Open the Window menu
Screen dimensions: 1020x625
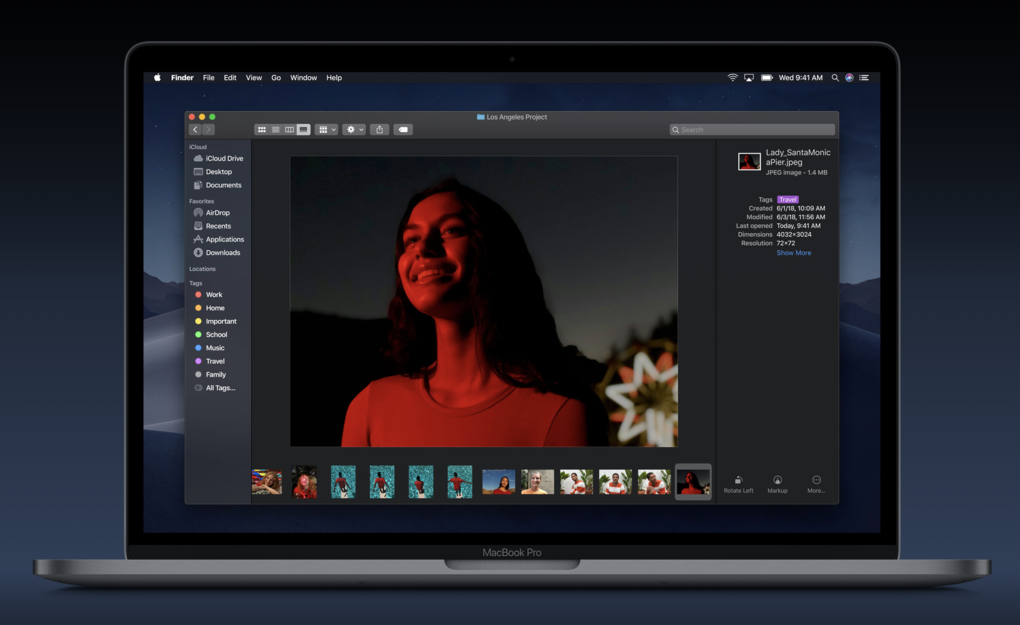(x=303, y=77)
